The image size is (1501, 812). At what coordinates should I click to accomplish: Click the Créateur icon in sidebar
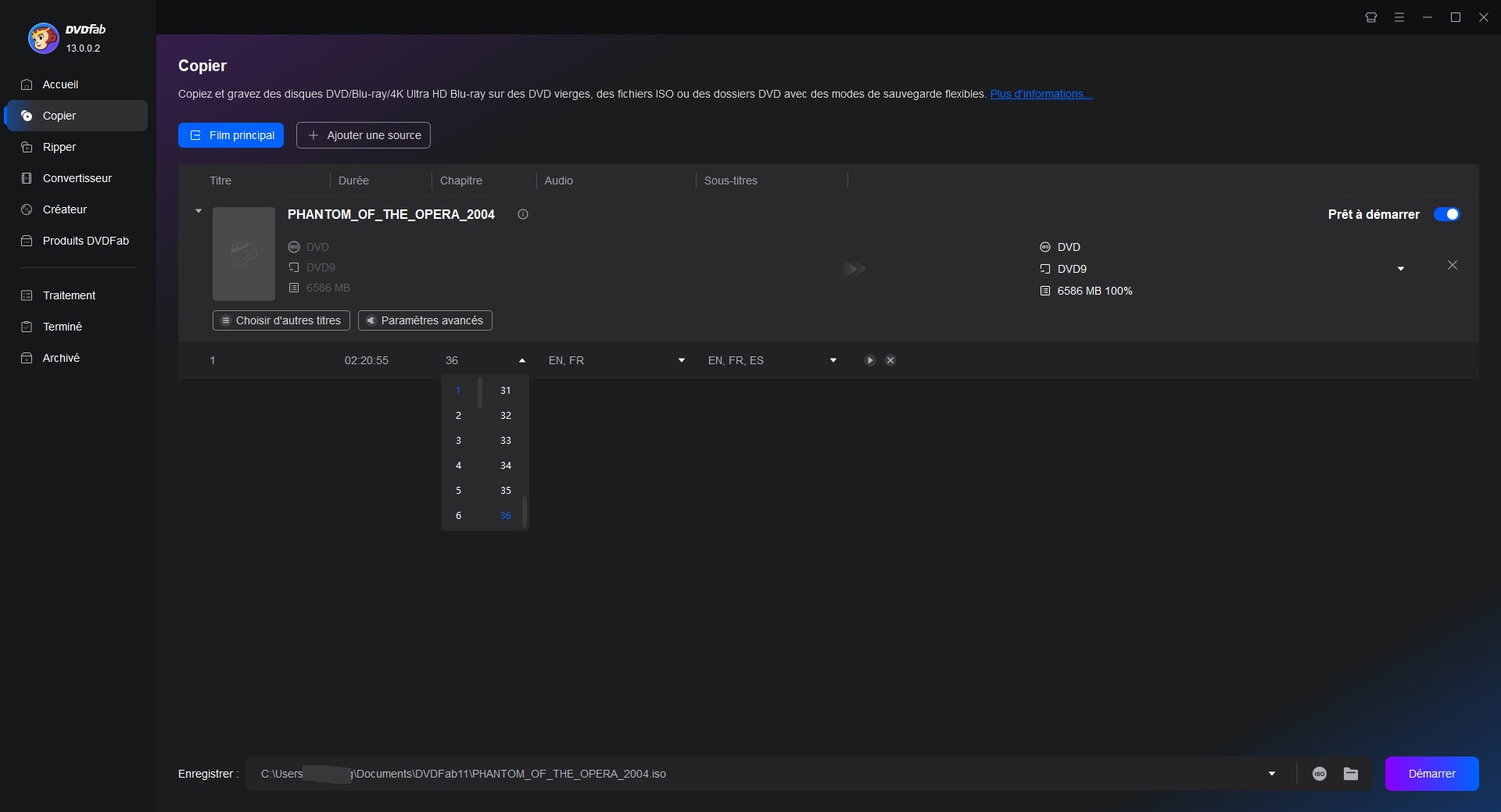click(x=27, y=209)
